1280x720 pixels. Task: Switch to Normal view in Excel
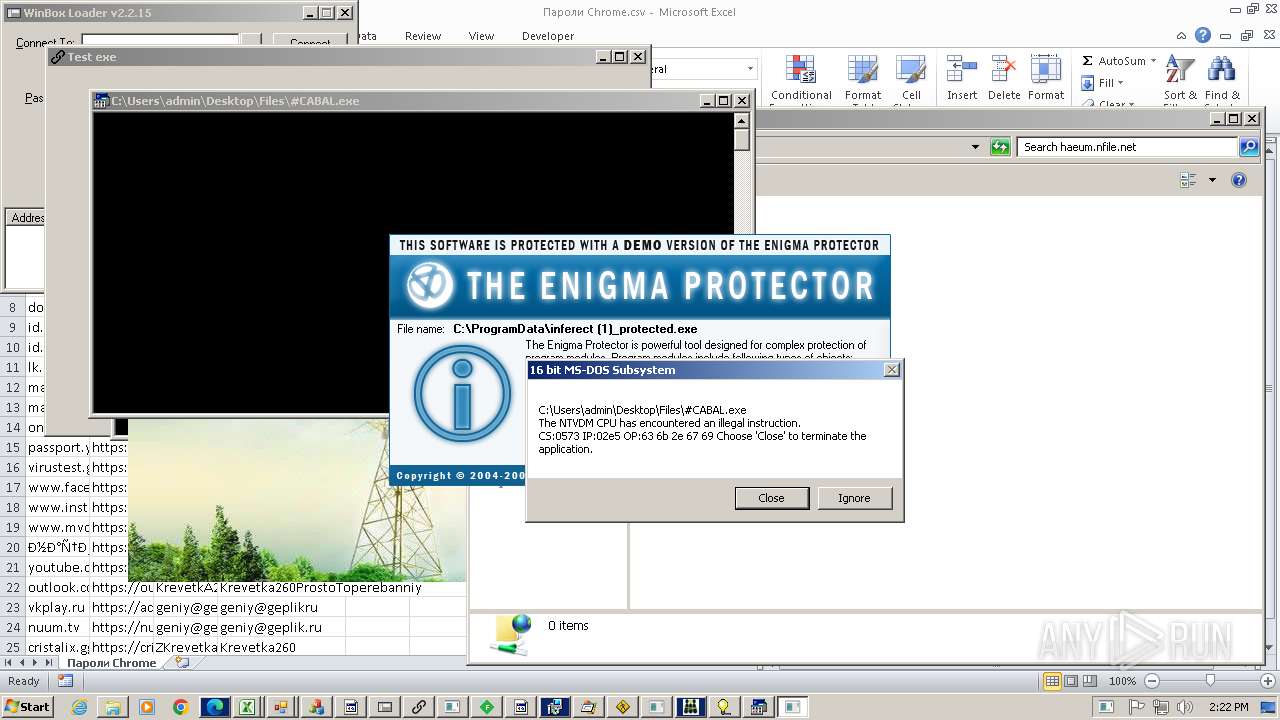[1052, 681]
